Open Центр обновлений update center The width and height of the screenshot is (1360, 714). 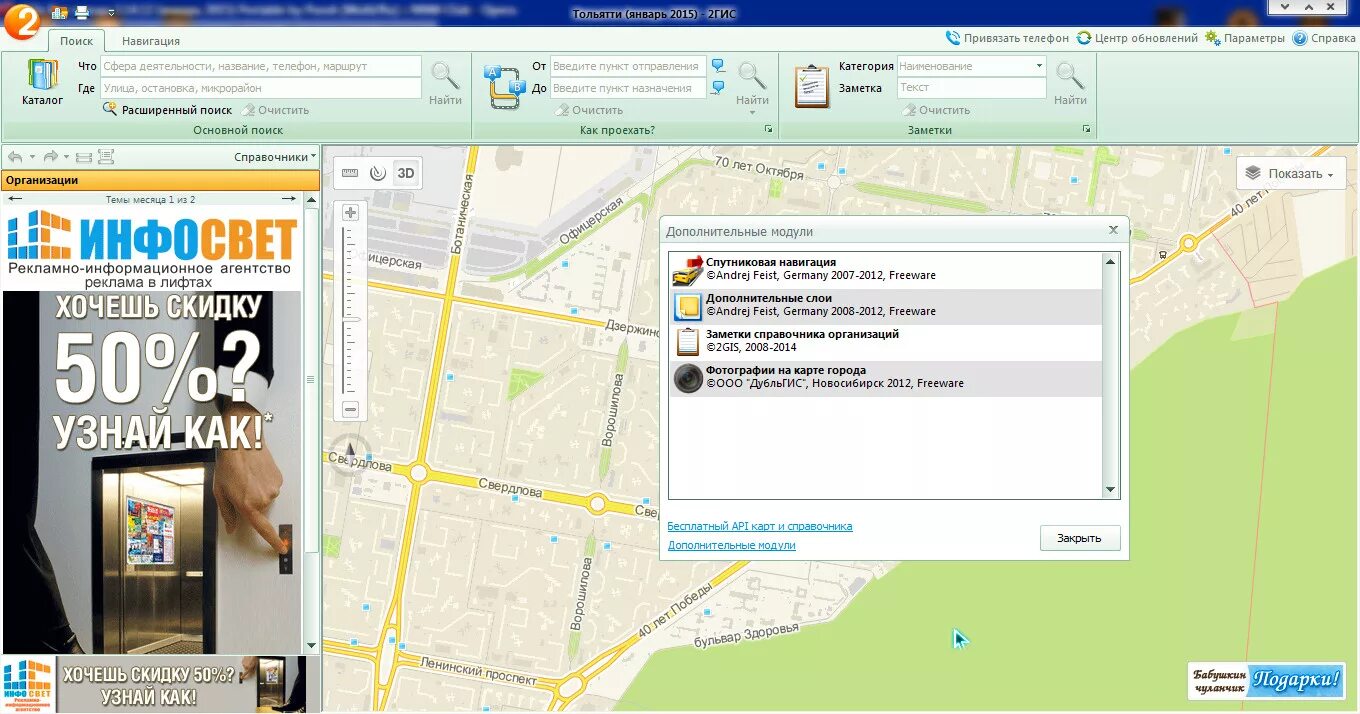point(1137,38)
